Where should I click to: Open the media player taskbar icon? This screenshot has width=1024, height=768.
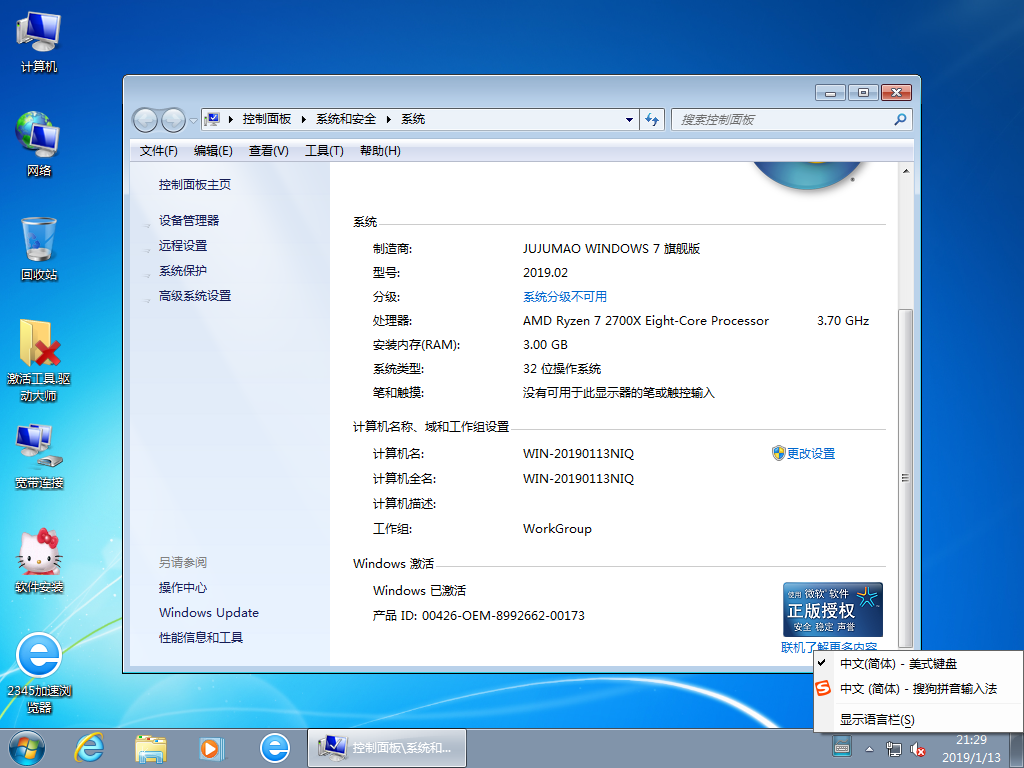[x=212, y=748]
